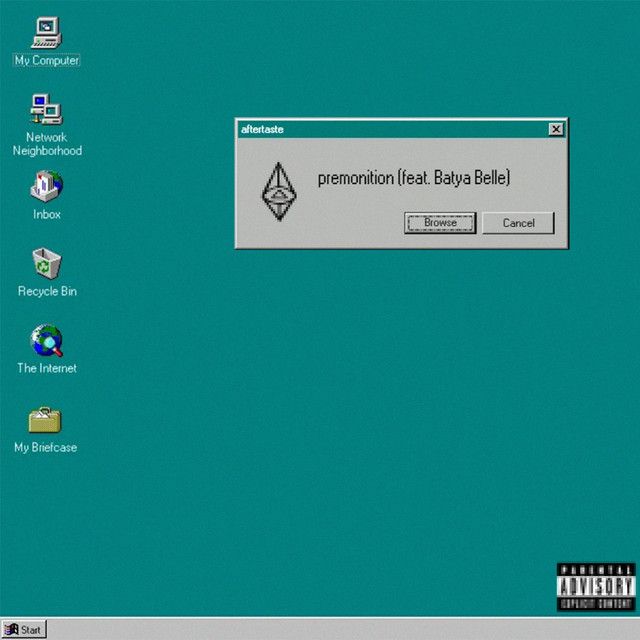The width and height of the screenshot is (640, 640).
Task: Open the My Briefcase icon
Action: pos(45,420)
